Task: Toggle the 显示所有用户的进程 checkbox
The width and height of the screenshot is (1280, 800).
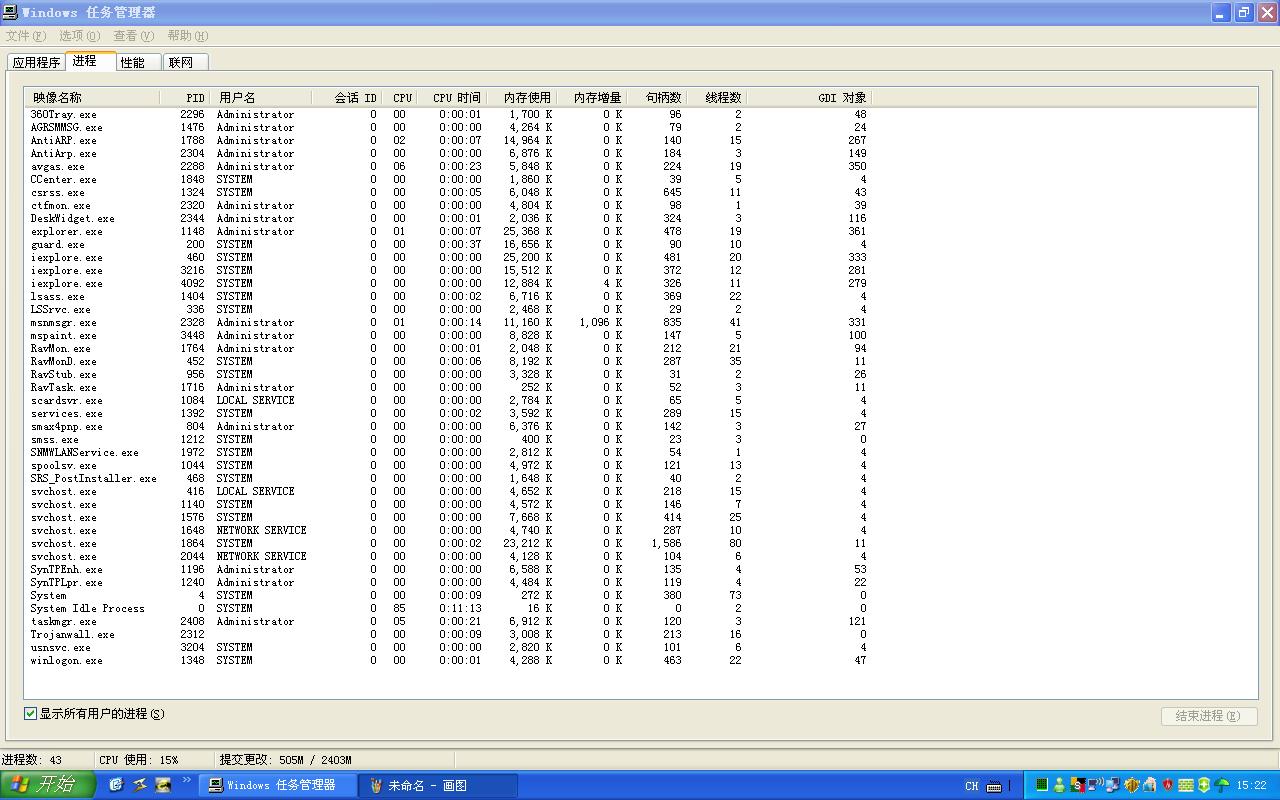Action: (x=31, y=714)
